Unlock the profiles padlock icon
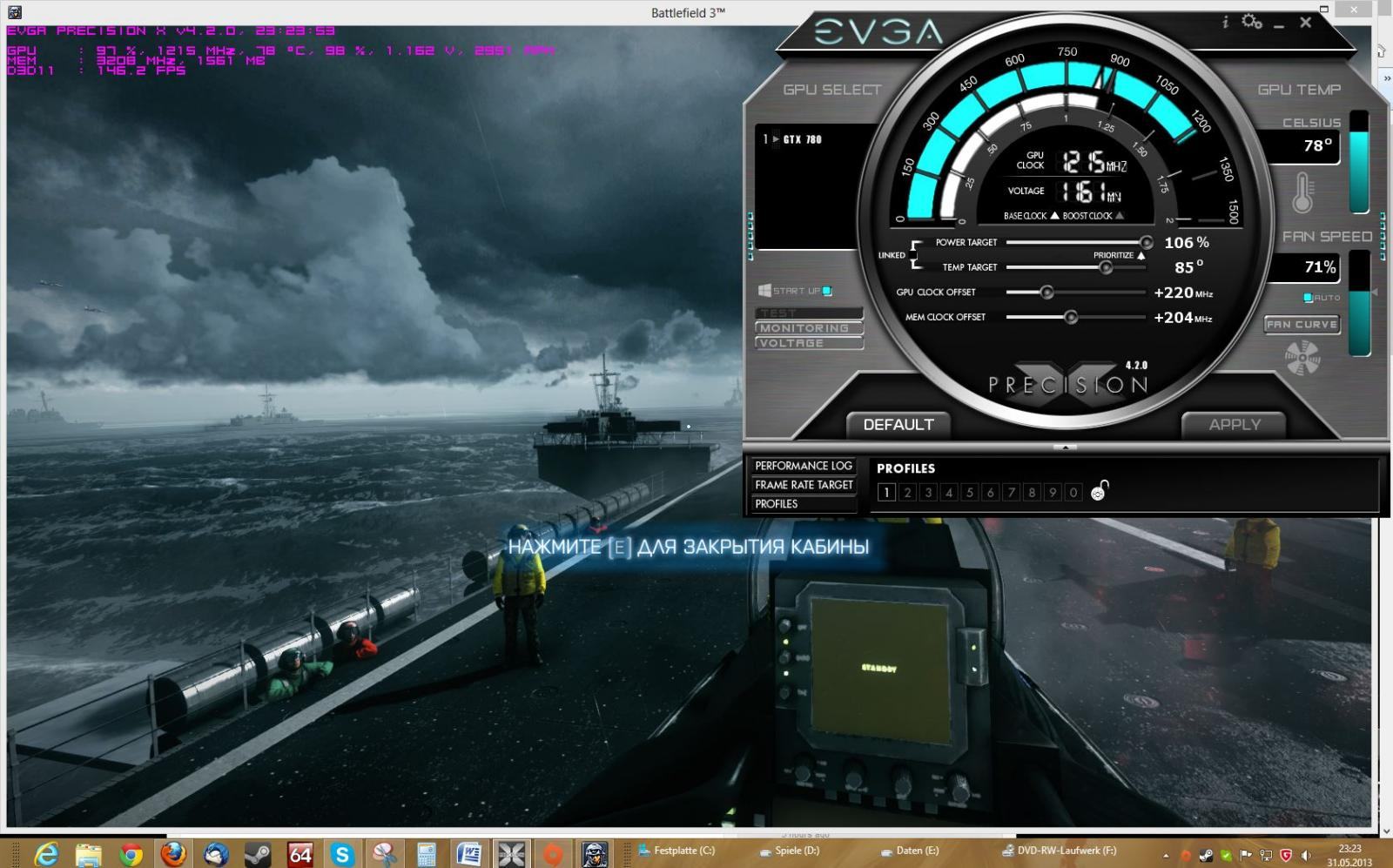Viewport: 1393px width, 868px height. 1099,491
